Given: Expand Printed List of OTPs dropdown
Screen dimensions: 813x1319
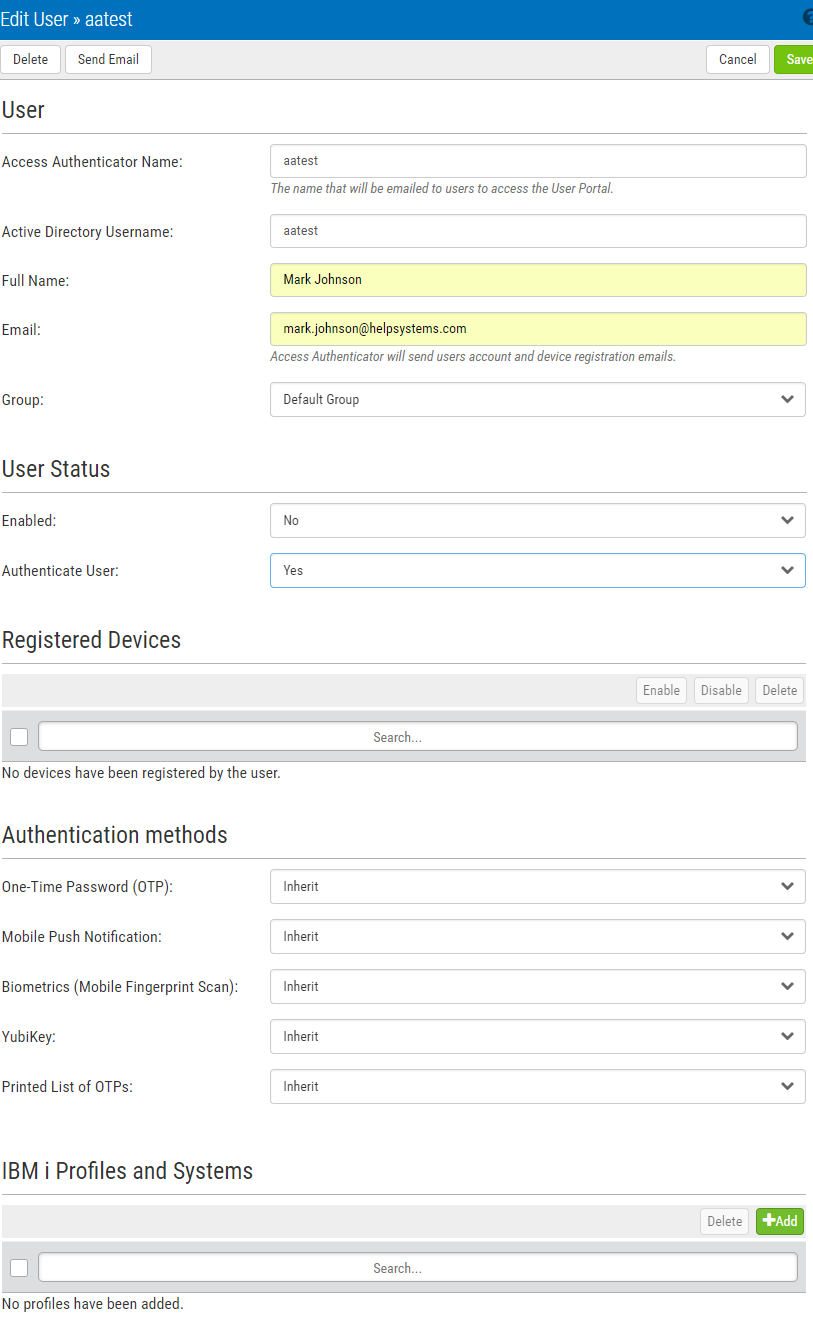Looking at the screenshot, I should point(537,1086).
